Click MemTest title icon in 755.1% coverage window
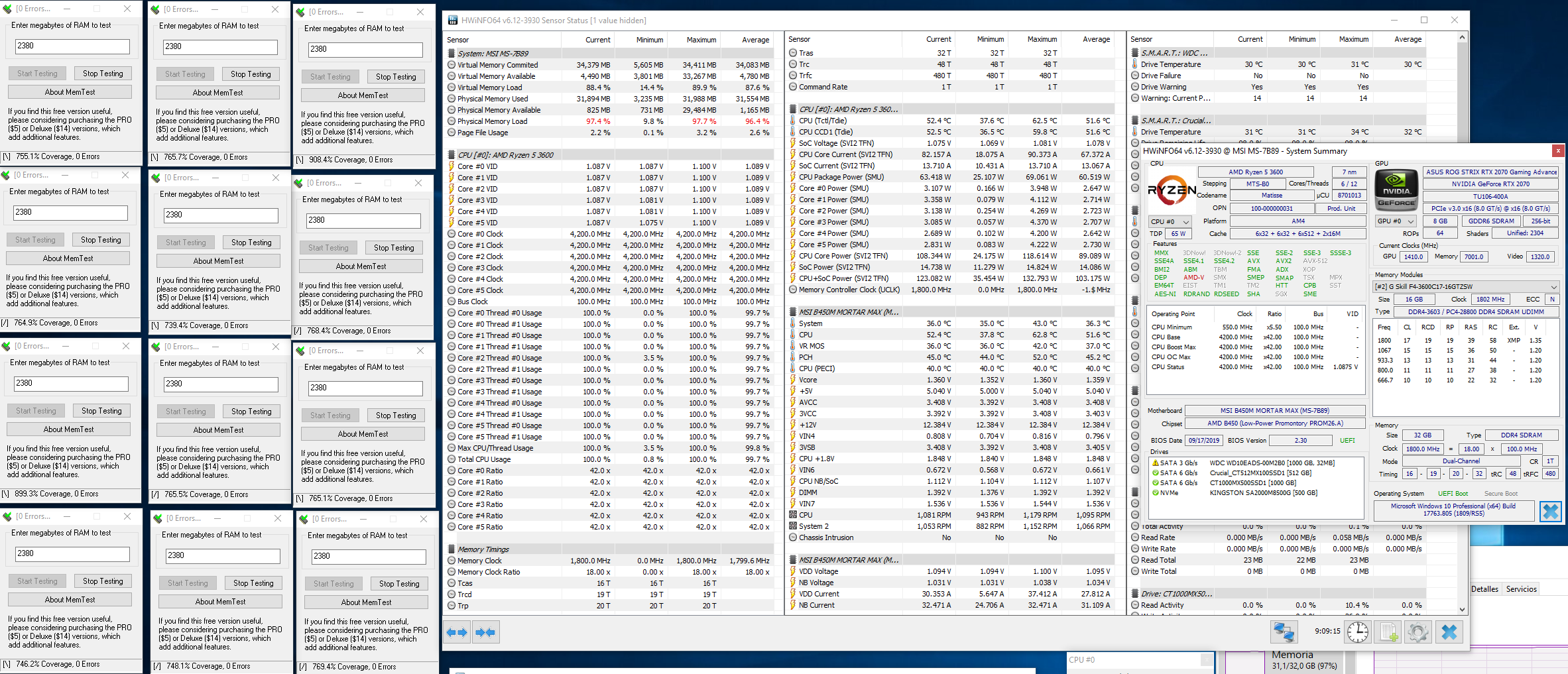 click(7, 9)
